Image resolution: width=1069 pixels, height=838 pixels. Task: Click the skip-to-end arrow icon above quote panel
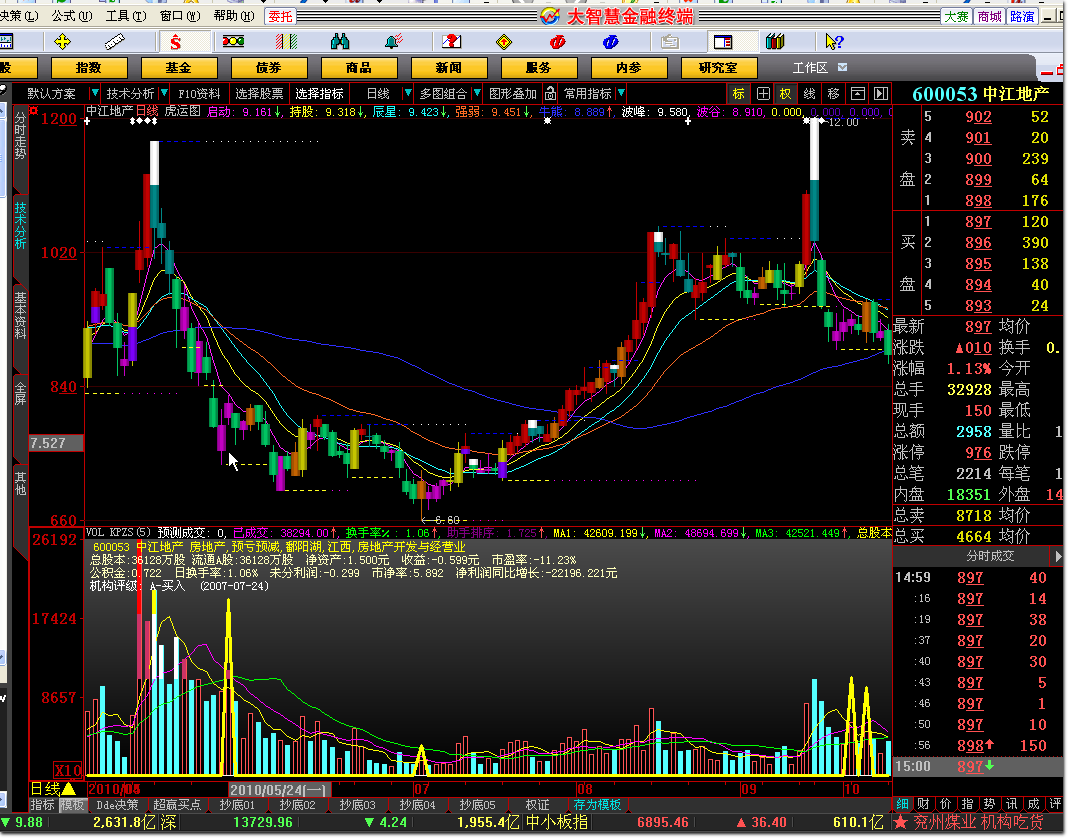(x=881, y=94)
